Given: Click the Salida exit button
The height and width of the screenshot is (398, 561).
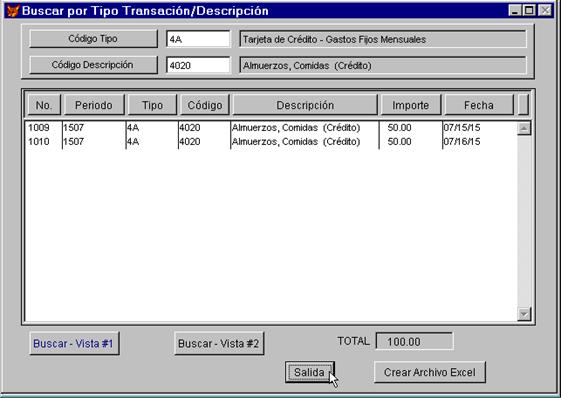Looking at the screenshot, I should [x=309, y=372].
